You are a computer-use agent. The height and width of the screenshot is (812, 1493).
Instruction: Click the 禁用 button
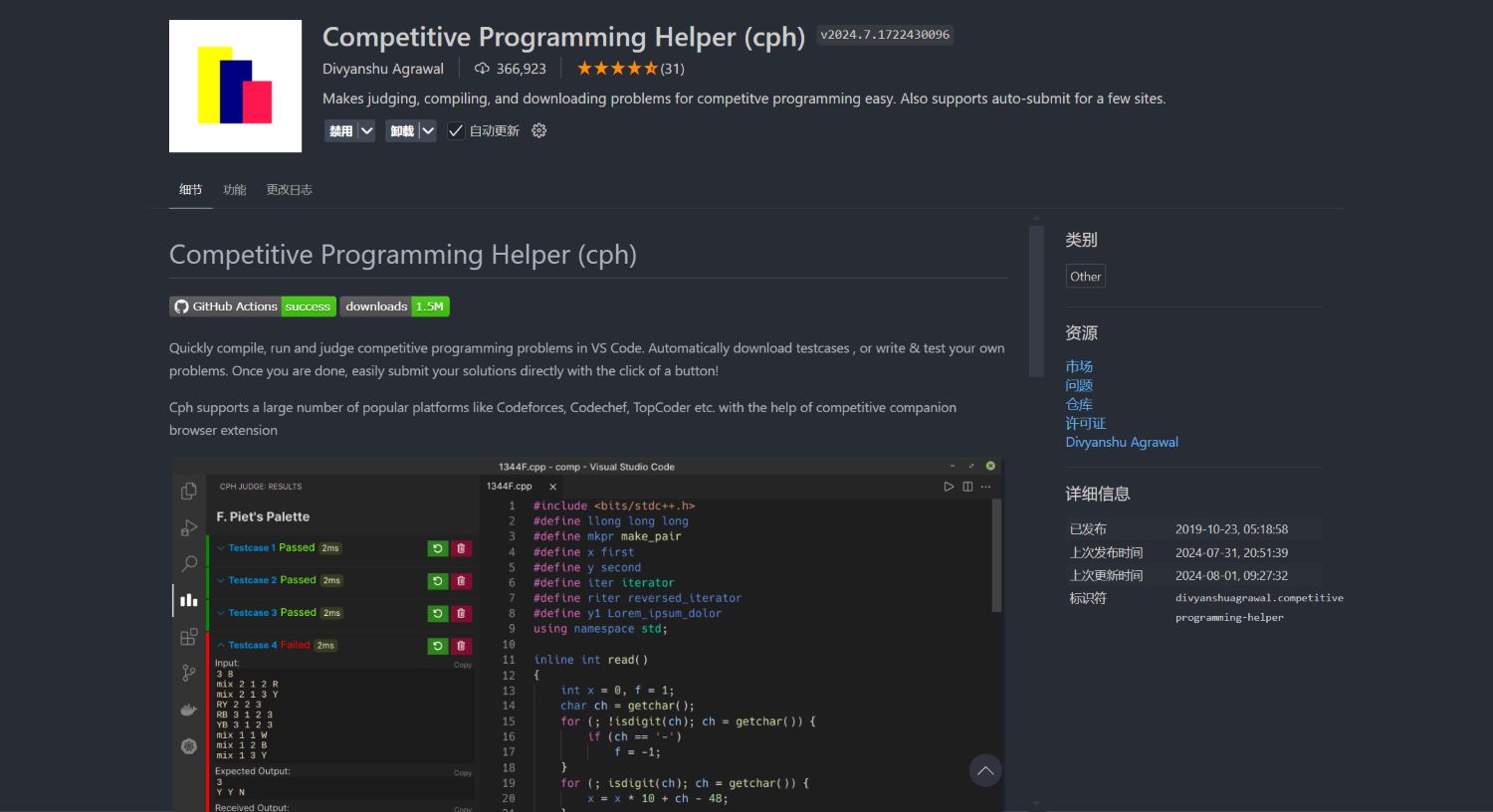(340, 130)
